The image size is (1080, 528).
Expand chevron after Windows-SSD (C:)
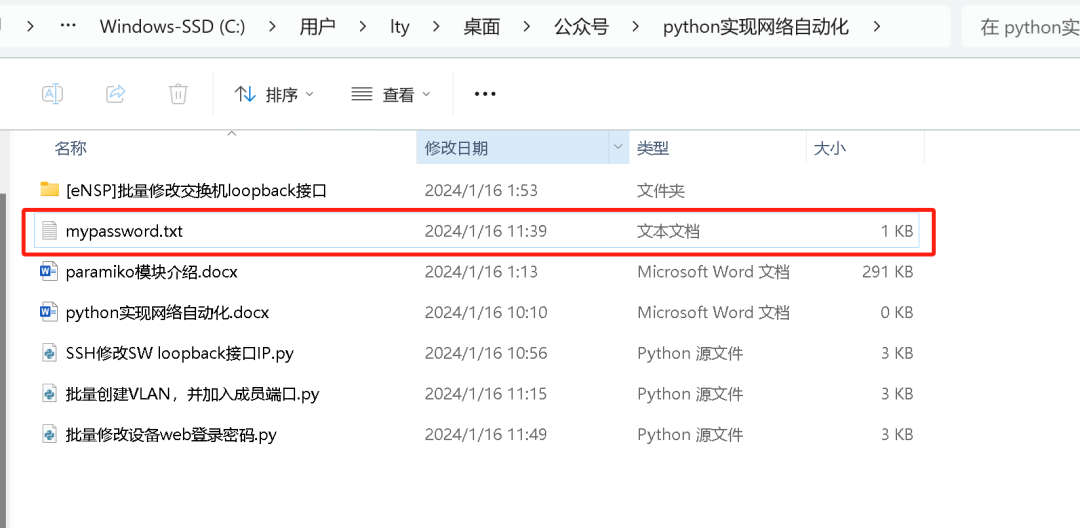[272, 27]
